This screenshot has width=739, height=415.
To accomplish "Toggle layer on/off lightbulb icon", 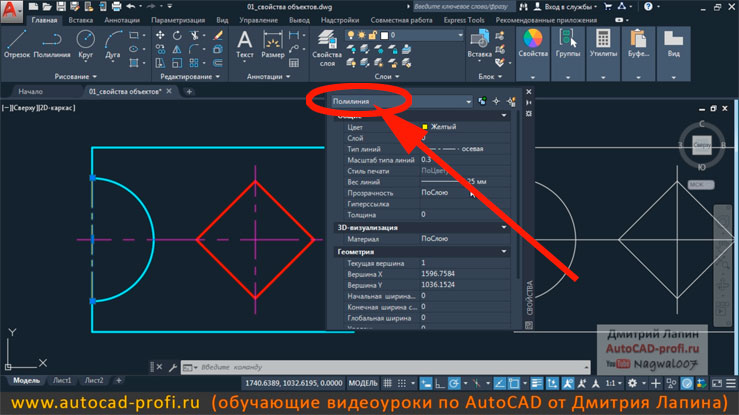I will click(x=351, y=35).
